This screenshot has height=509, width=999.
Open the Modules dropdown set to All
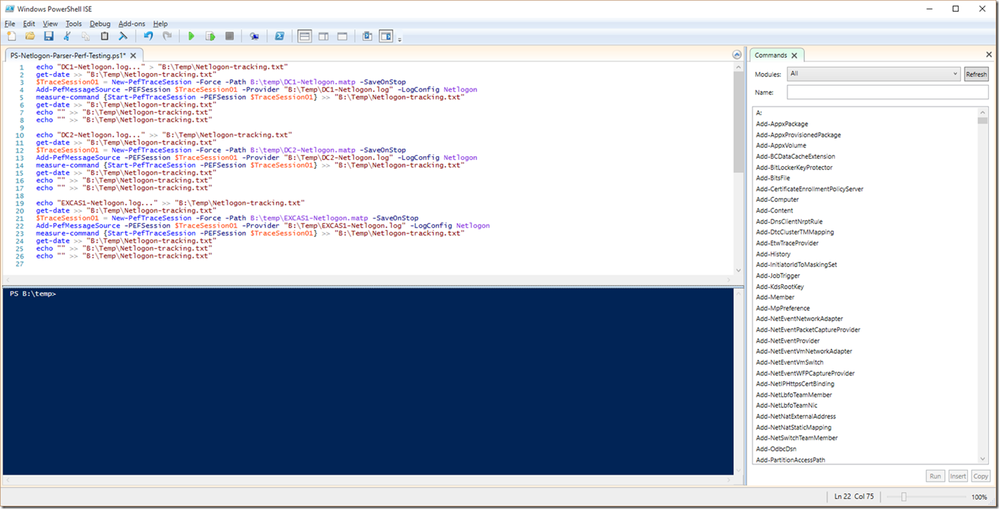(873, 74)
